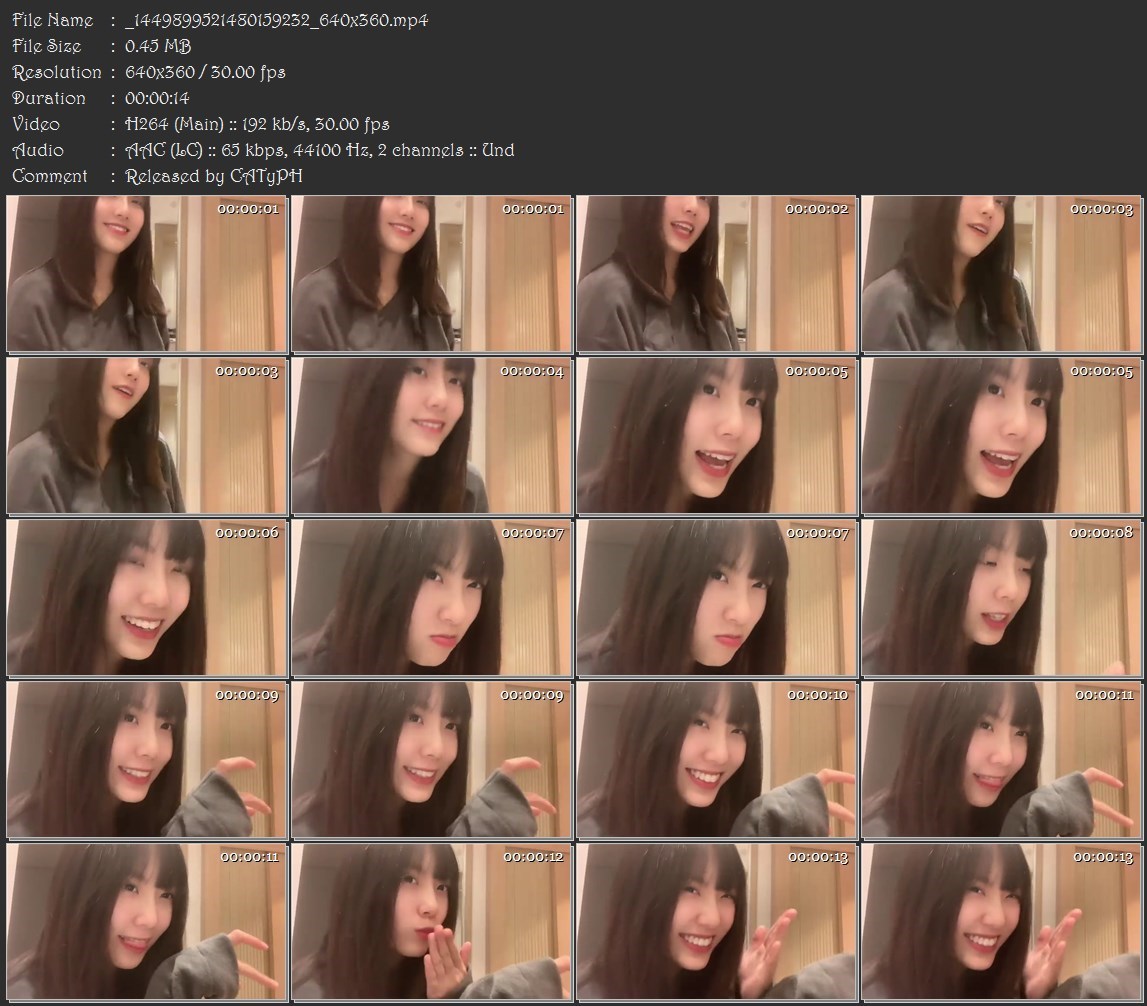Select the thumbnail timestamped 00:00:06
The height and width of the screenshot is (1006, 1147).
[146, 597]
